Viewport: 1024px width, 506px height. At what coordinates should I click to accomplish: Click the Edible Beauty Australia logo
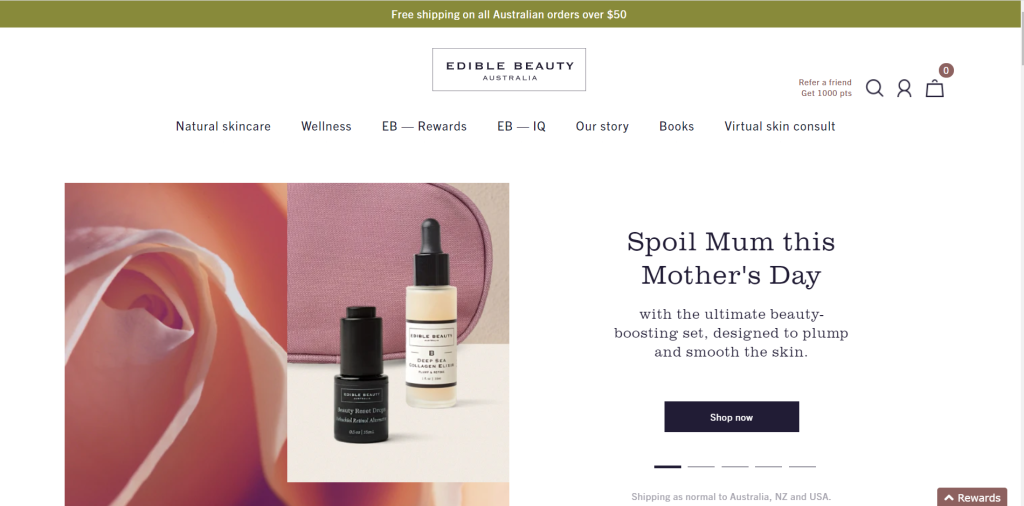509,69
